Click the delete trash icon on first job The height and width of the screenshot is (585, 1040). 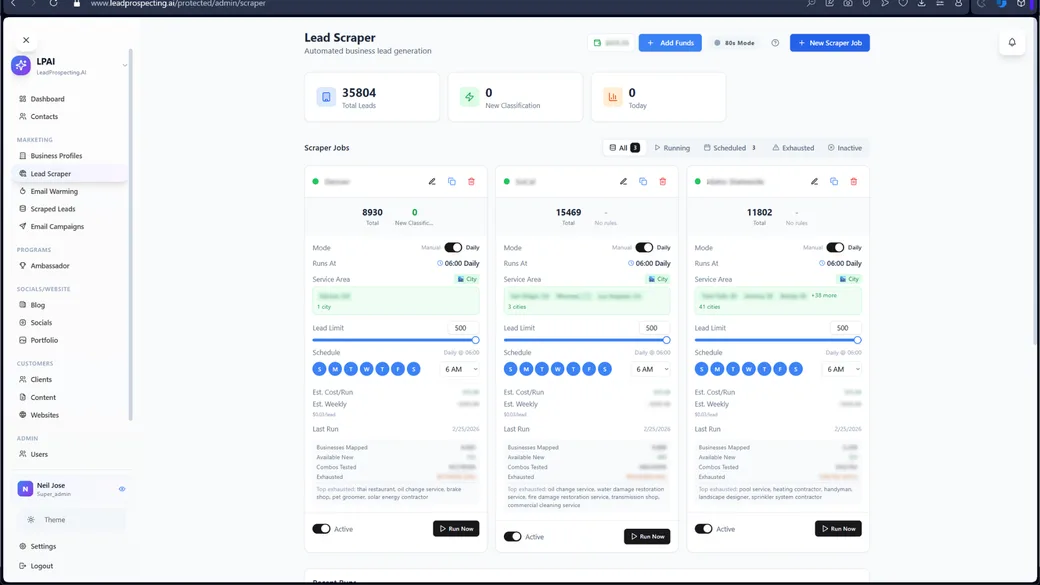(471, 182)
